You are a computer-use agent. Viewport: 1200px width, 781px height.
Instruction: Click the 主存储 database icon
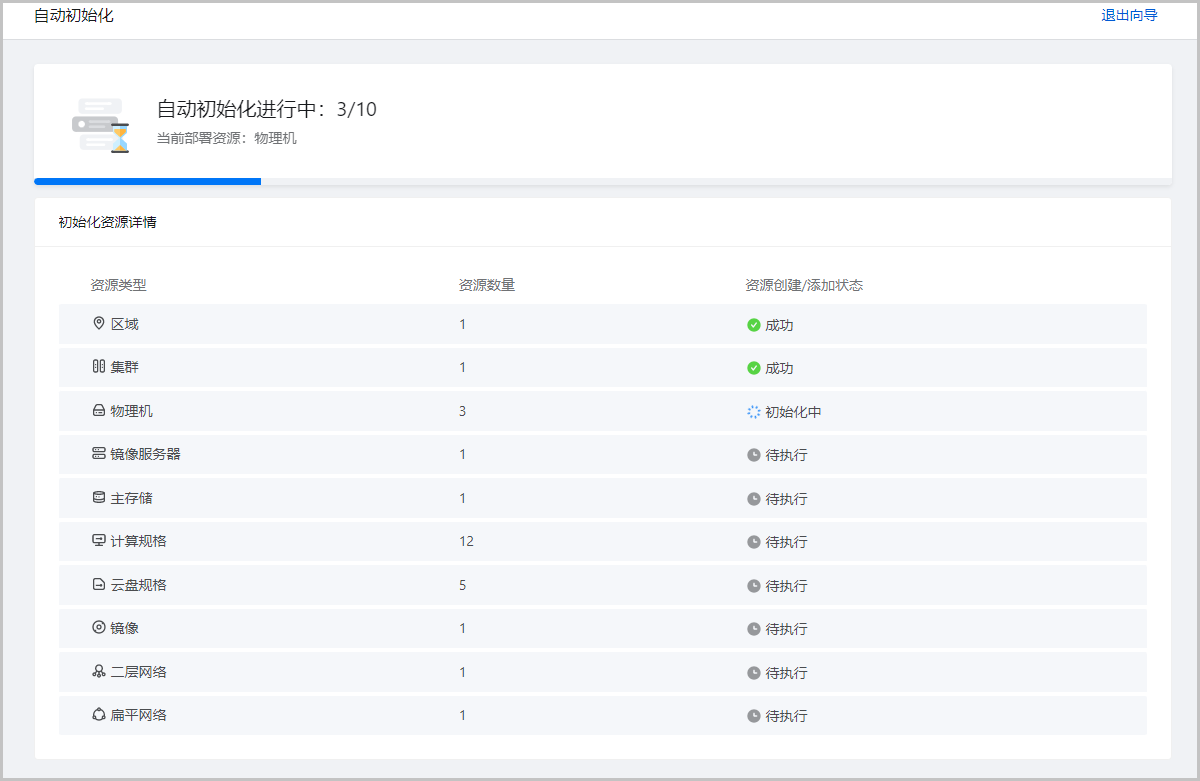[98, 498]
